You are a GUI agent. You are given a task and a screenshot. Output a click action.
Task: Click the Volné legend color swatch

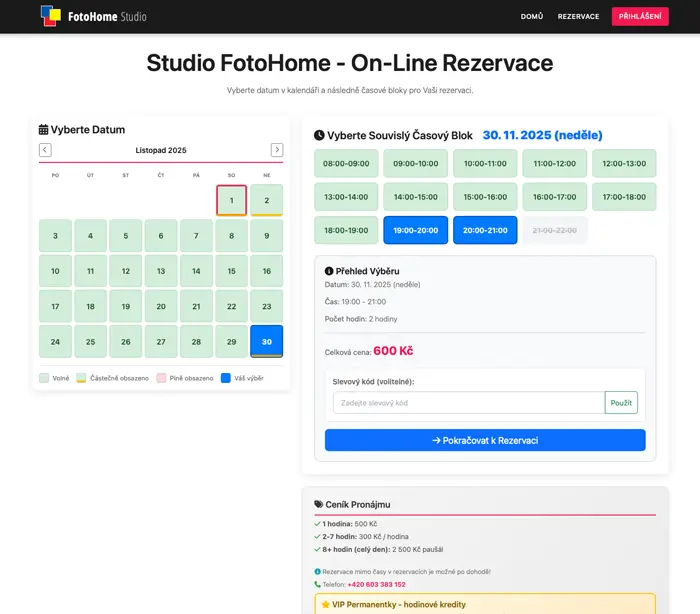point(44,378)
